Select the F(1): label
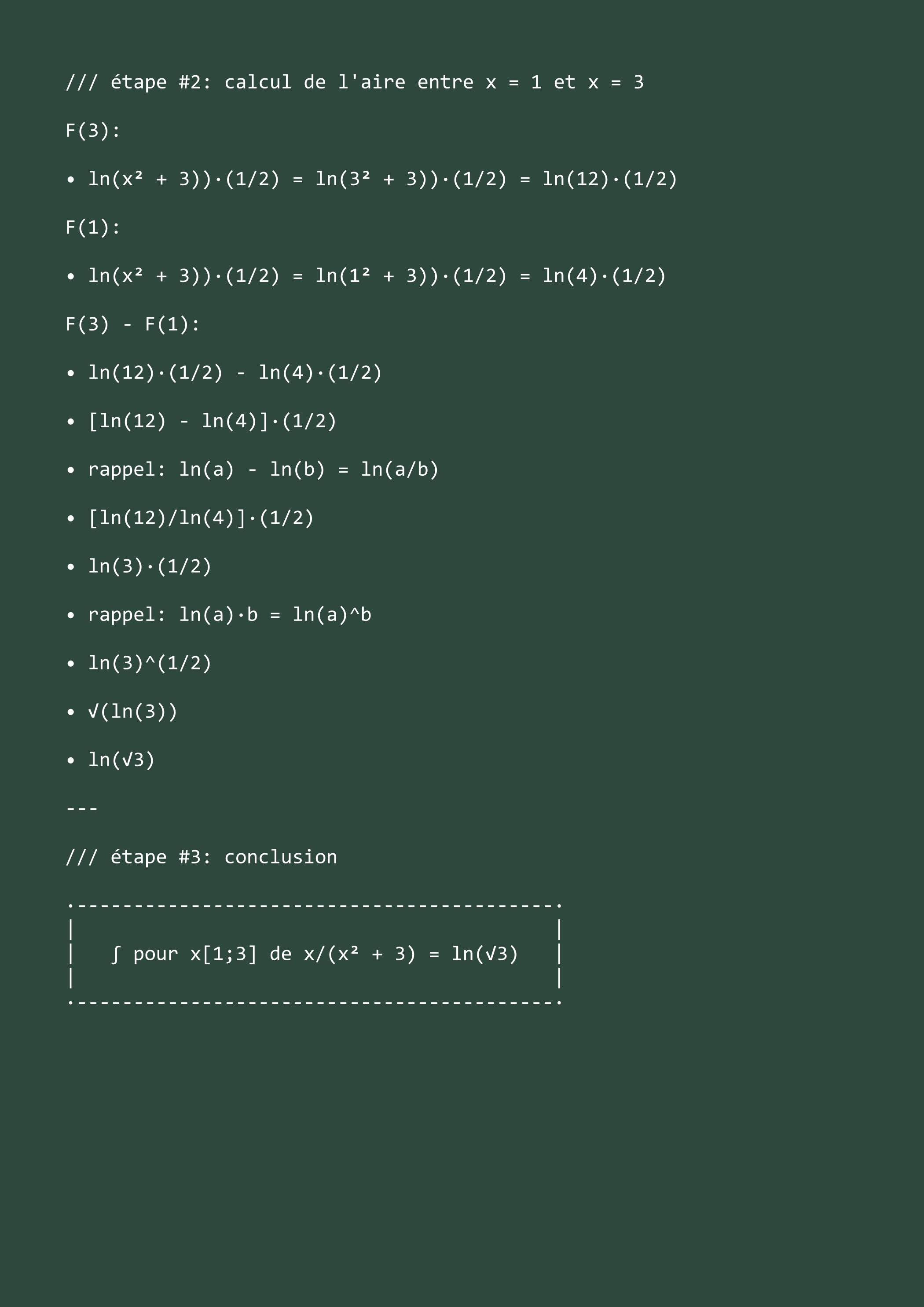924x1307 pixels. (x=93, y=228)
